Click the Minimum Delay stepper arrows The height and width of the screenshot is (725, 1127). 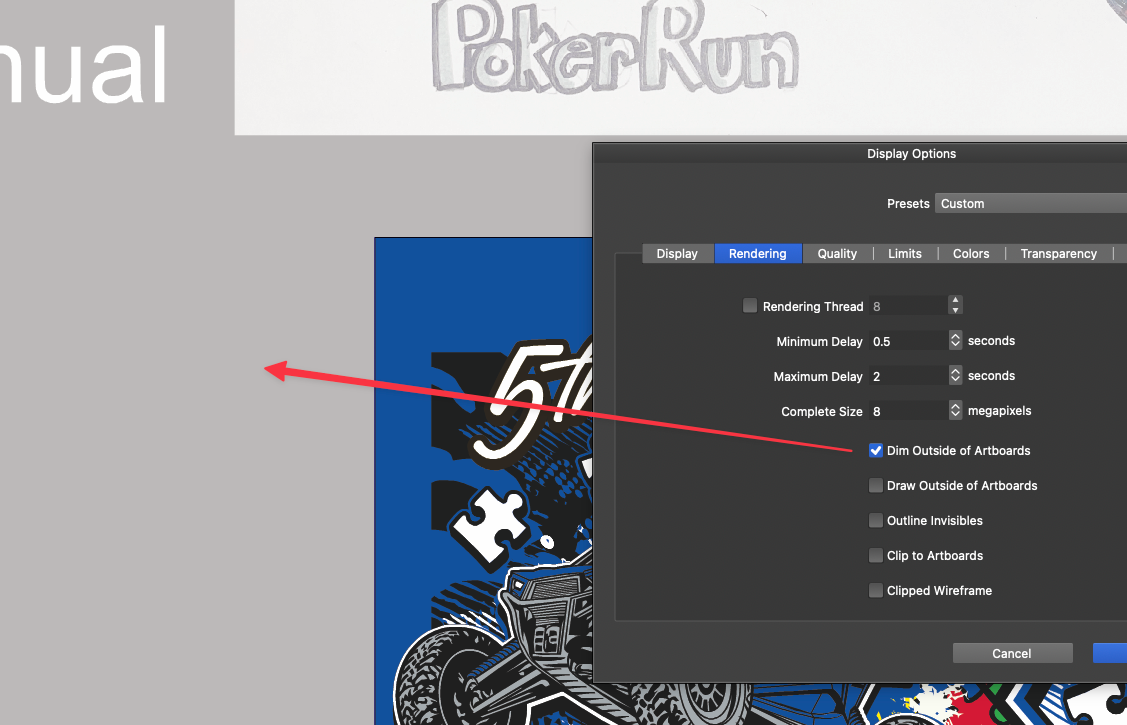coord(955,341)
